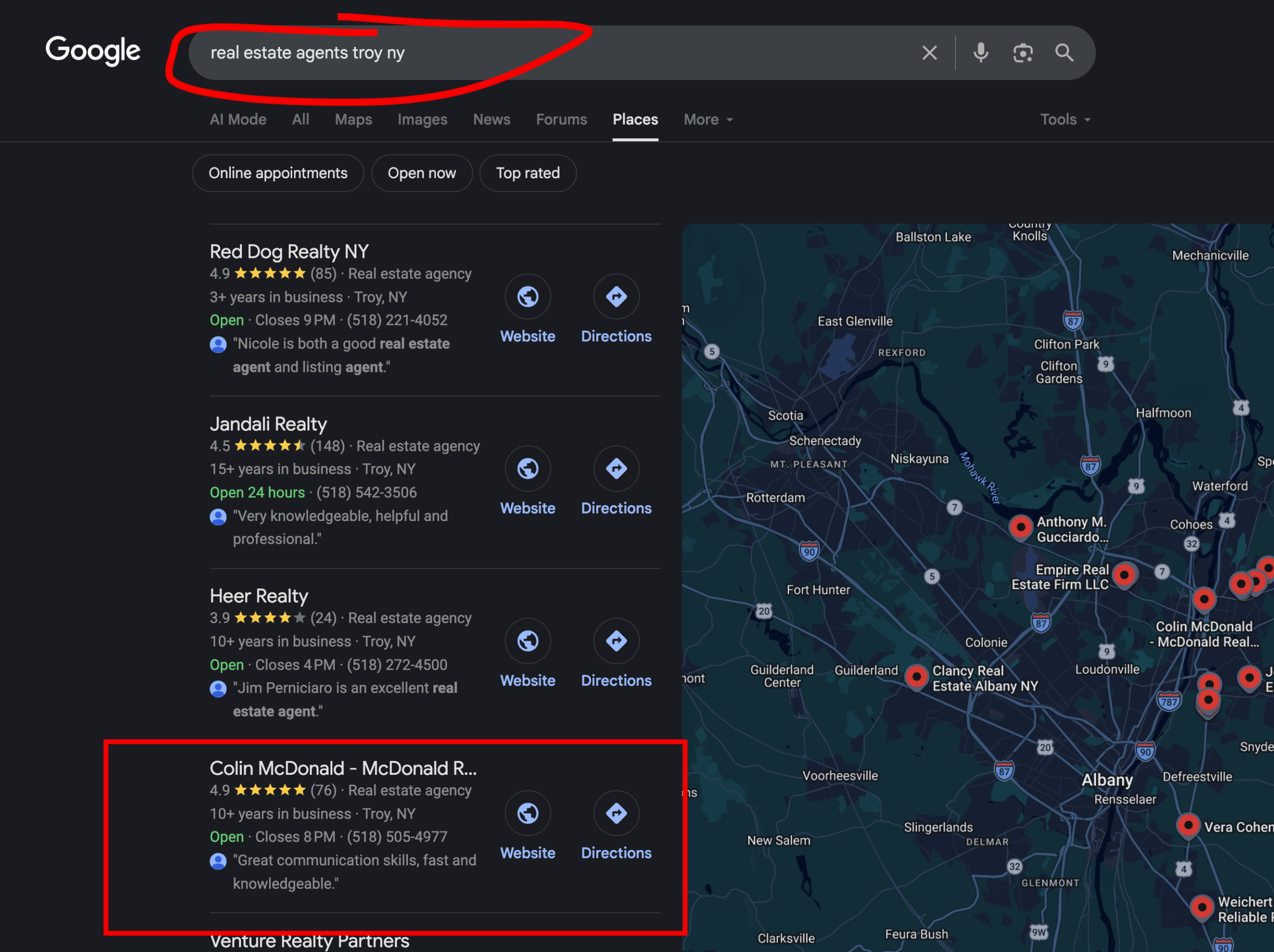Open Red Dog Realty NY website globe icon
The width and height of the screenshot is (1274, 952).
pos(528,297)
